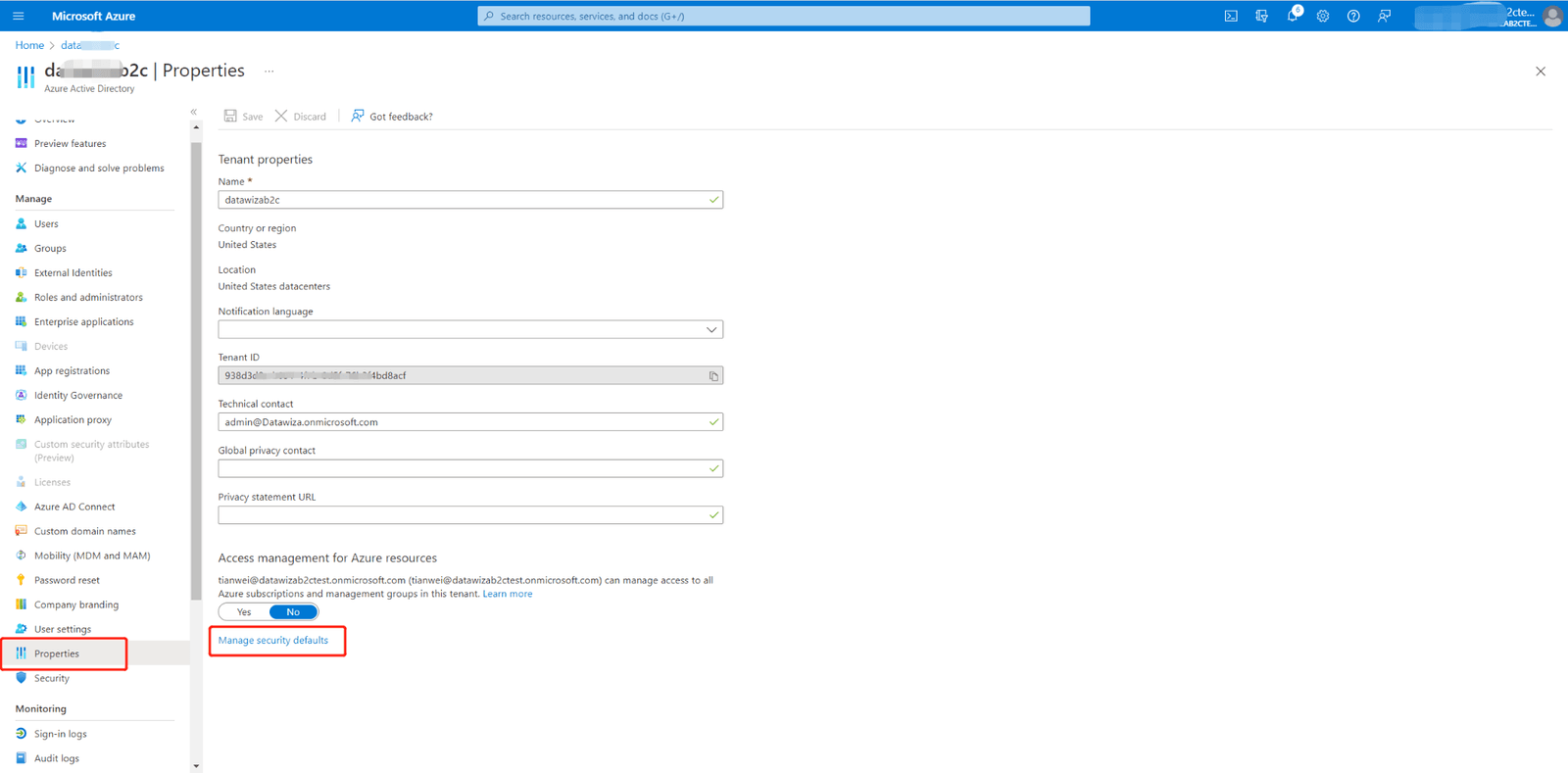Click the Global privacy contact field
The image size is (1568, 773).
(470, 468)
